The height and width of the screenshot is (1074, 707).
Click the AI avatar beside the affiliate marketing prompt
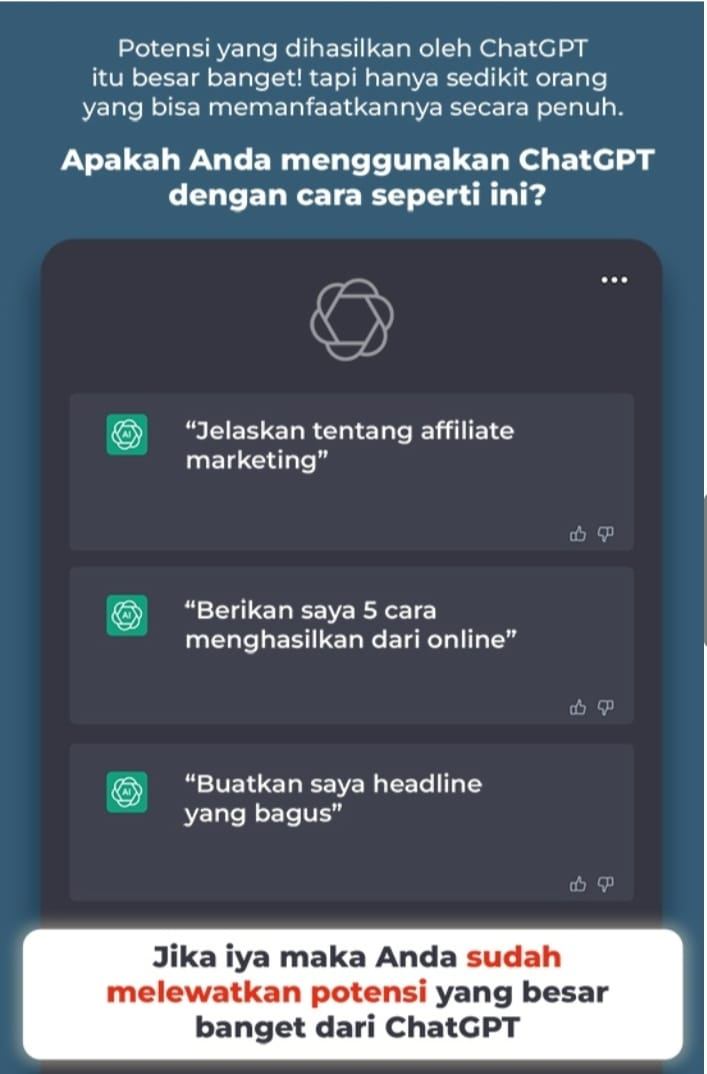(x=127, y=434)
